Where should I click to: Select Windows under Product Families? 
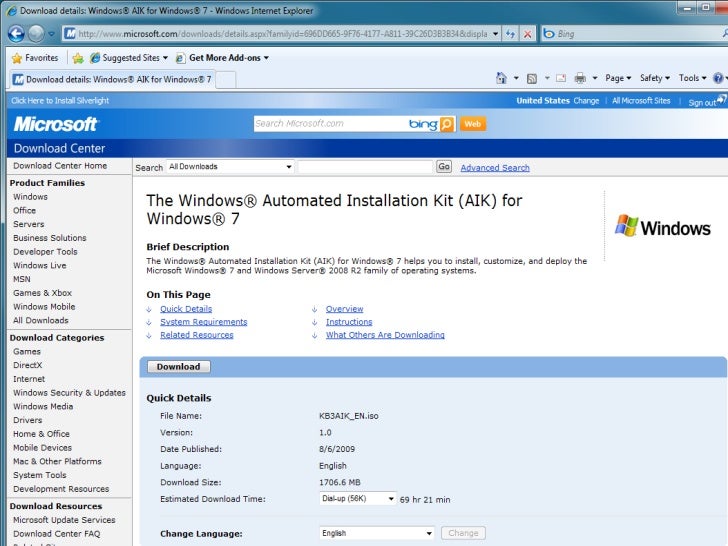pyautogui.click(x=30, y=197)
